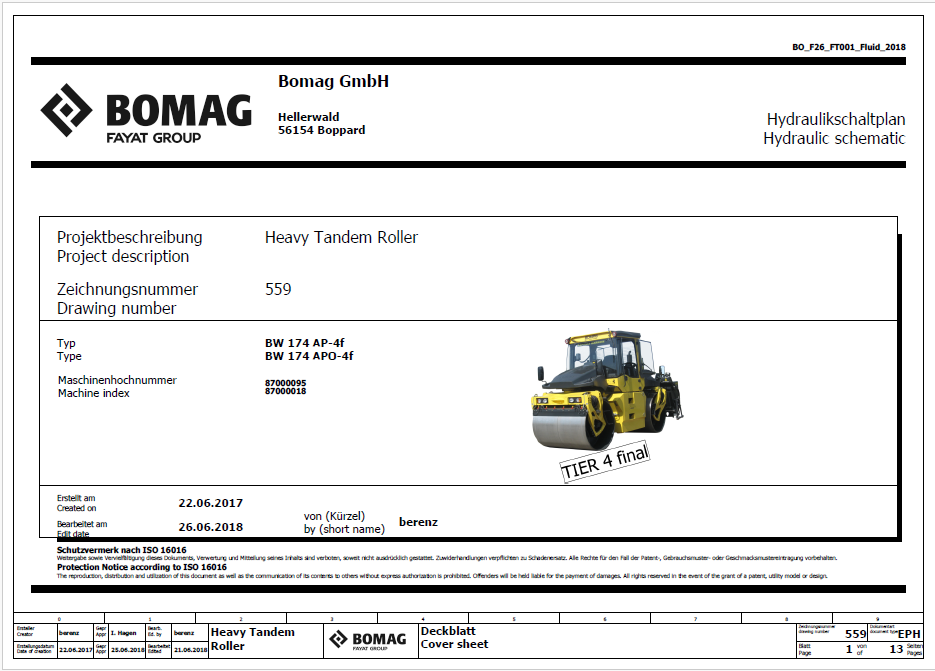This screenshot has height=671, width=935.
Task: Click page number '1' in title block
Action: click(849, 650)
